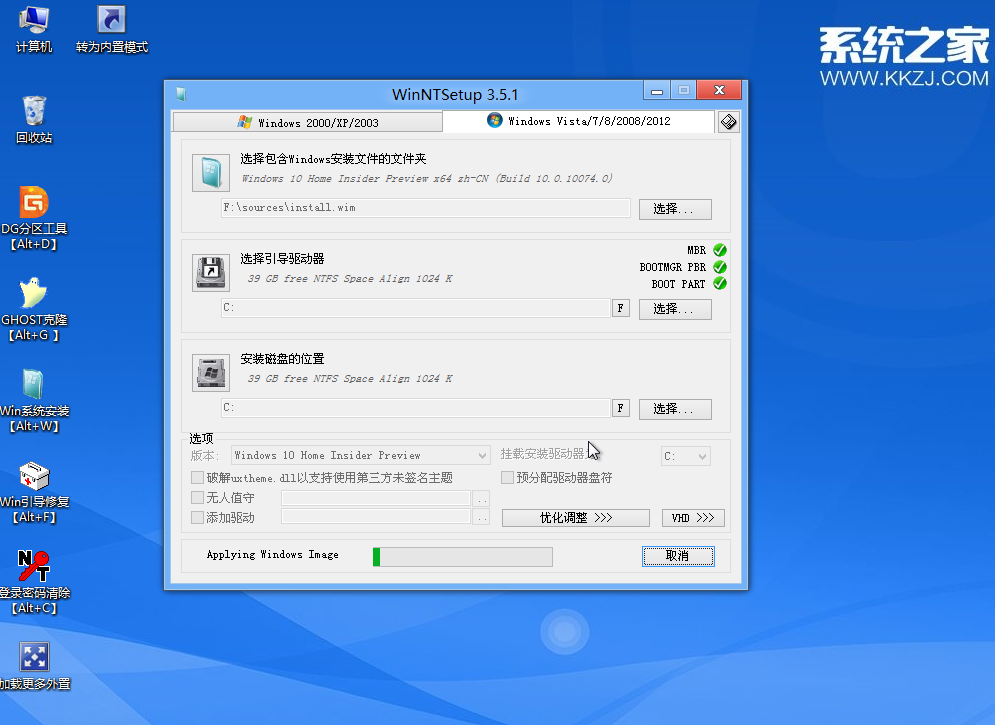
Task: Launch GHOST克隆 ghost icon
Action: (x=34, y=309)
